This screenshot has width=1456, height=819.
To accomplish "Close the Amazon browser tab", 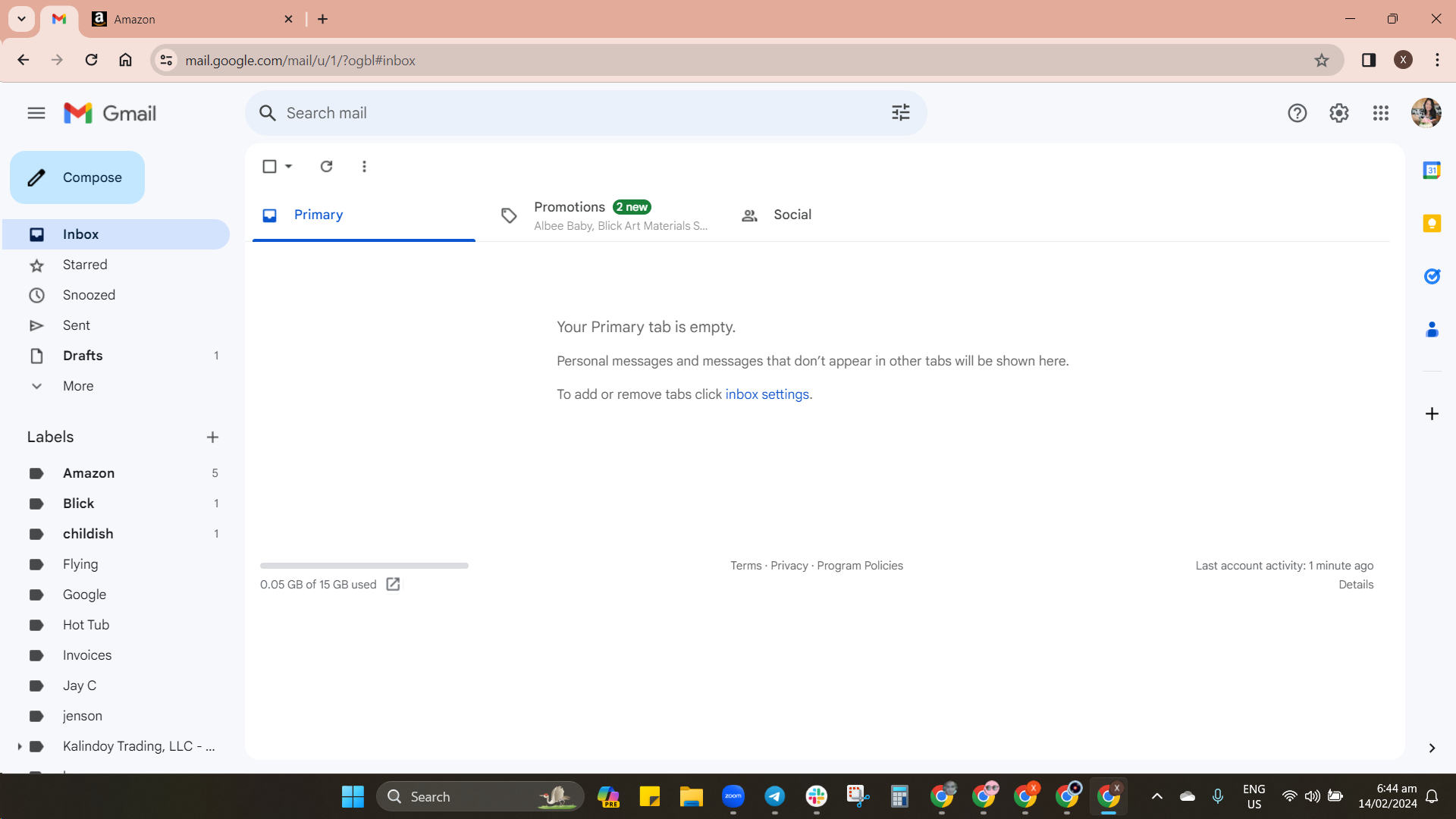I will 288,19.
